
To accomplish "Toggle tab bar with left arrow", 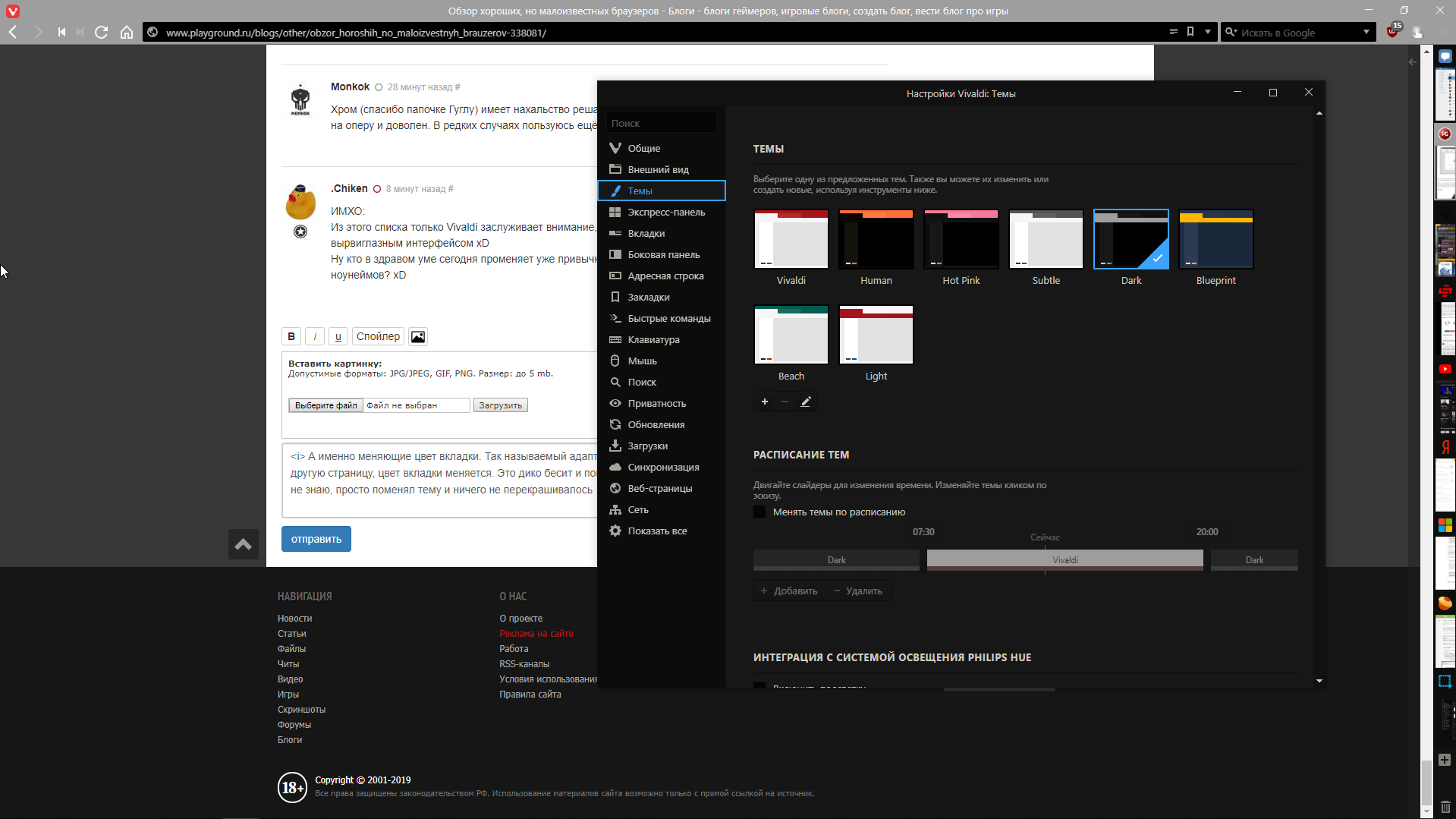I will 1413,62.
